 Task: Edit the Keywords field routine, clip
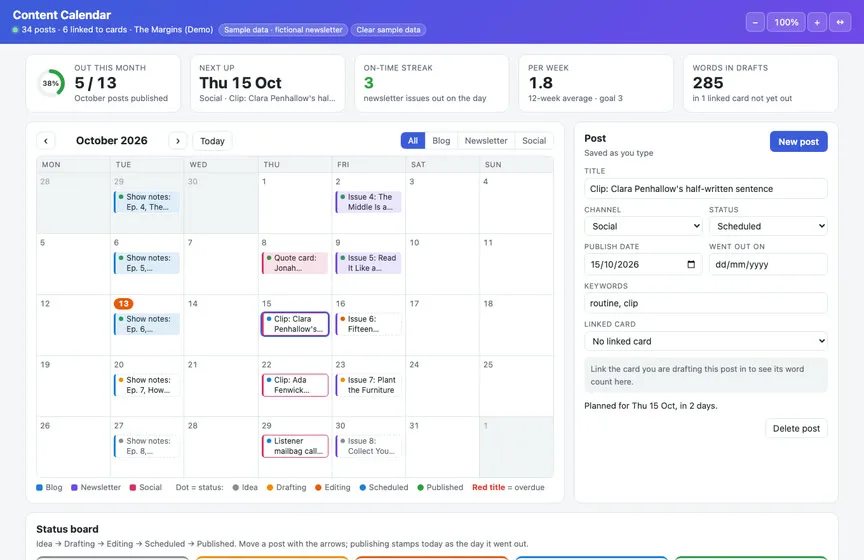pyautogui.click(x=706, y=303)
